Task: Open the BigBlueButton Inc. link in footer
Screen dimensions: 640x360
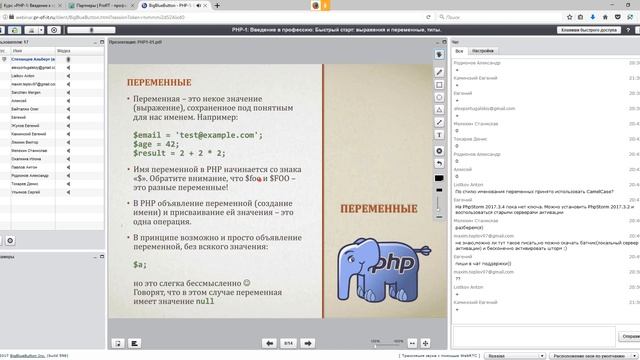Action: [27, 356]
